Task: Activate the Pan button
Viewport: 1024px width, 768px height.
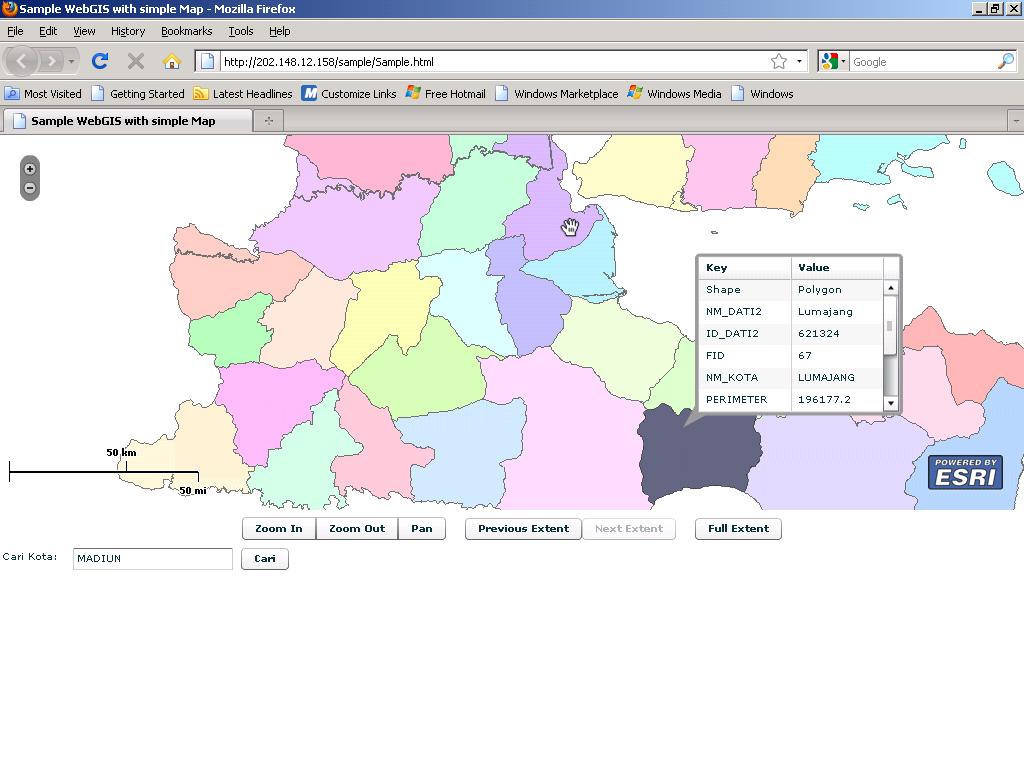Action: click(422, 528)
